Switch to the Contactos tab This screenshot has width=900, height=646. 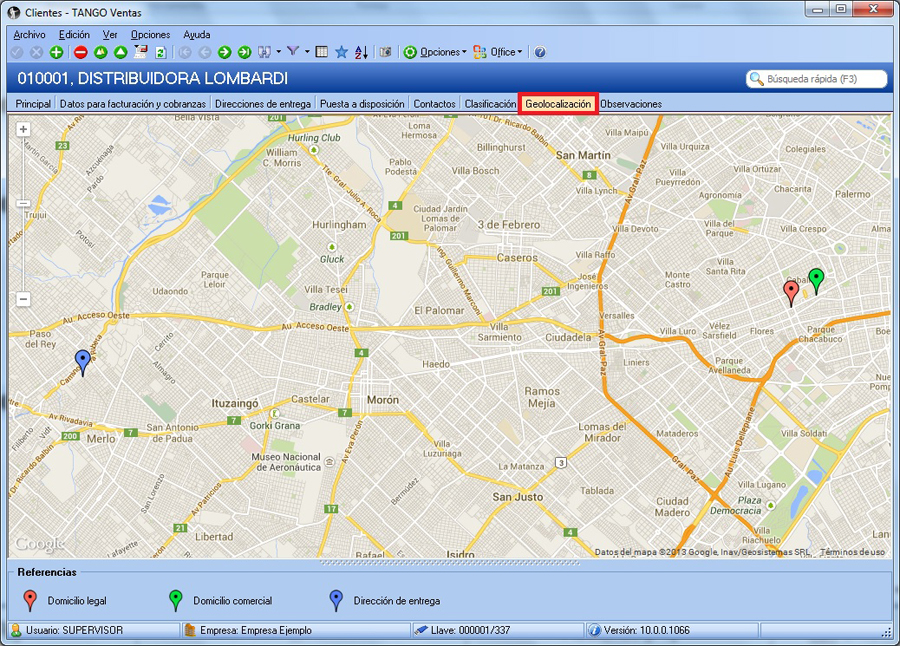pos(435,104)
